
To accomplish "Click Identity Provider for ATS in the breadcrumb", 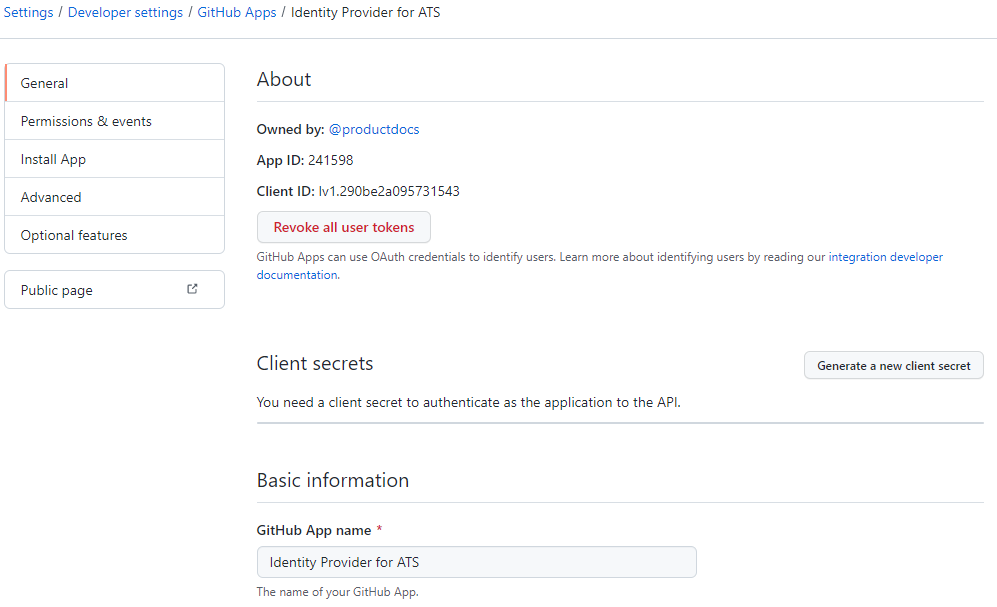I will point(365,13).
